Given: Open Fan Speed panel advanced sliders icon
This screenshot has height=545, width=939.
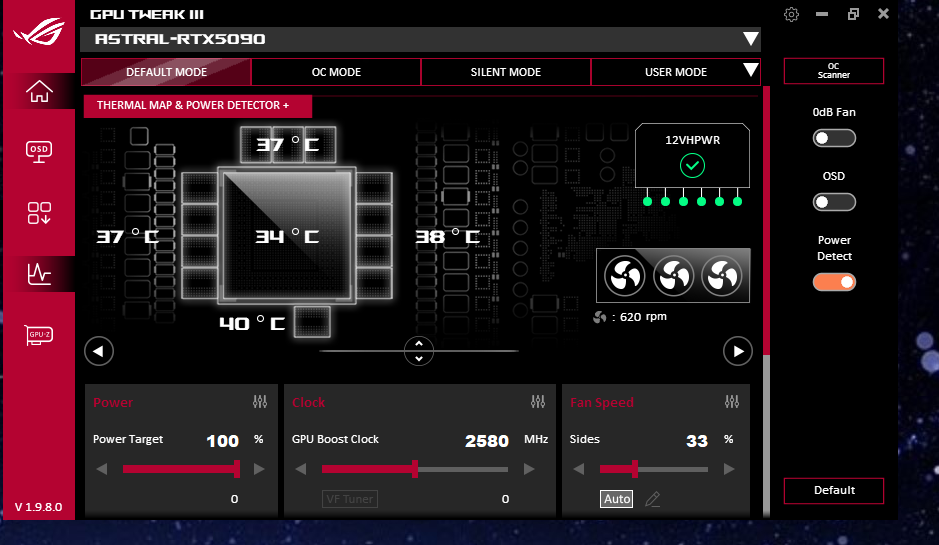Looking at the screenshot, I should tap(732, 402).
